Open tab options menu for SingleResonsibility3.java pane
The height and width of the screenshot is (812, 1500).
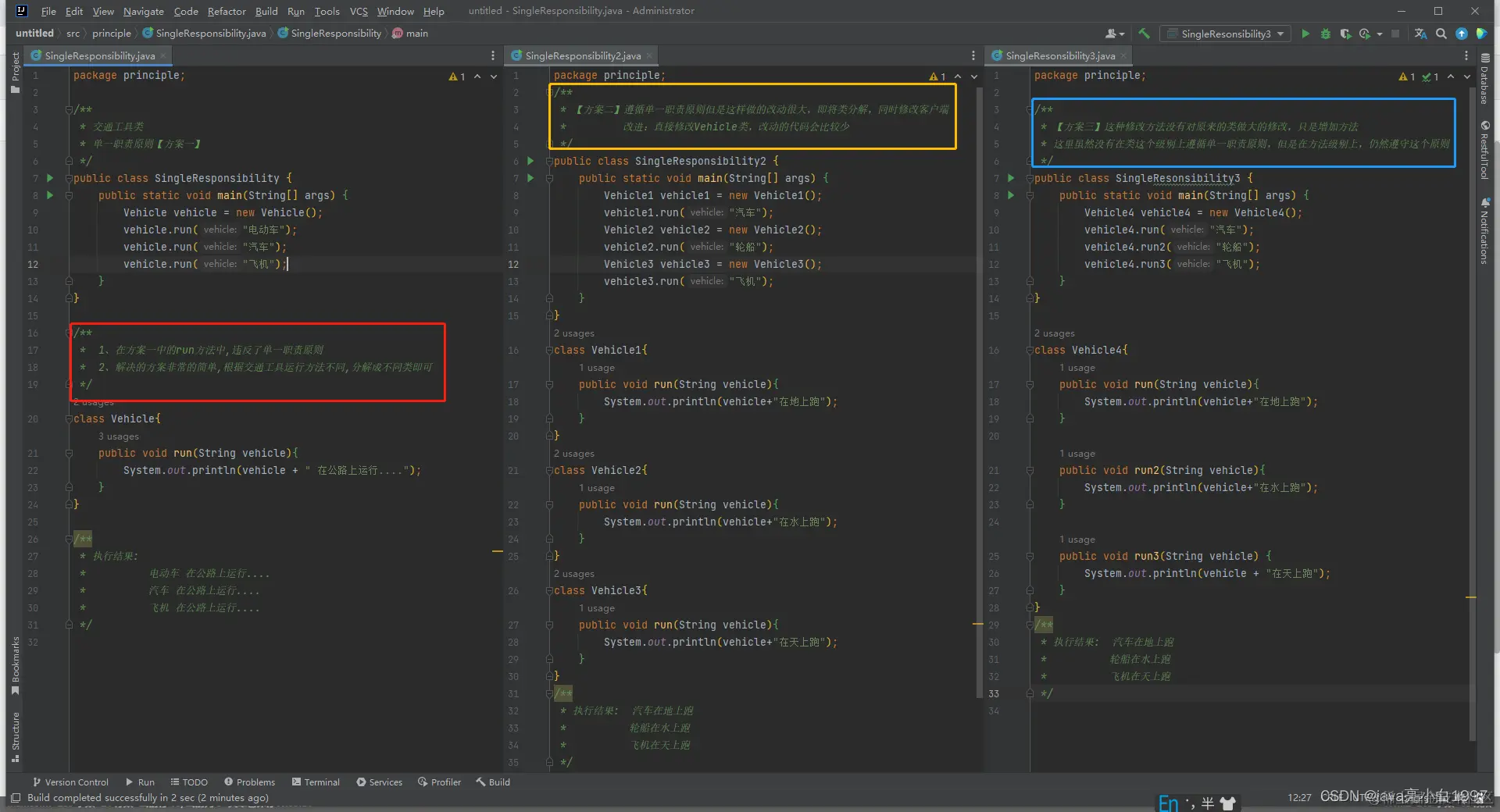pyautogui.click(x=1466, y=55)
